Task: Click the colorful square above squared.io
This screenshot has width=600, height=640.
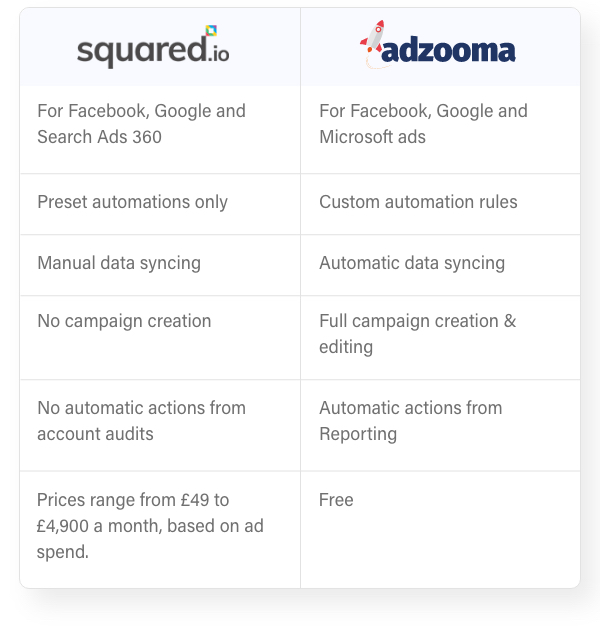Action: (211, 31)
